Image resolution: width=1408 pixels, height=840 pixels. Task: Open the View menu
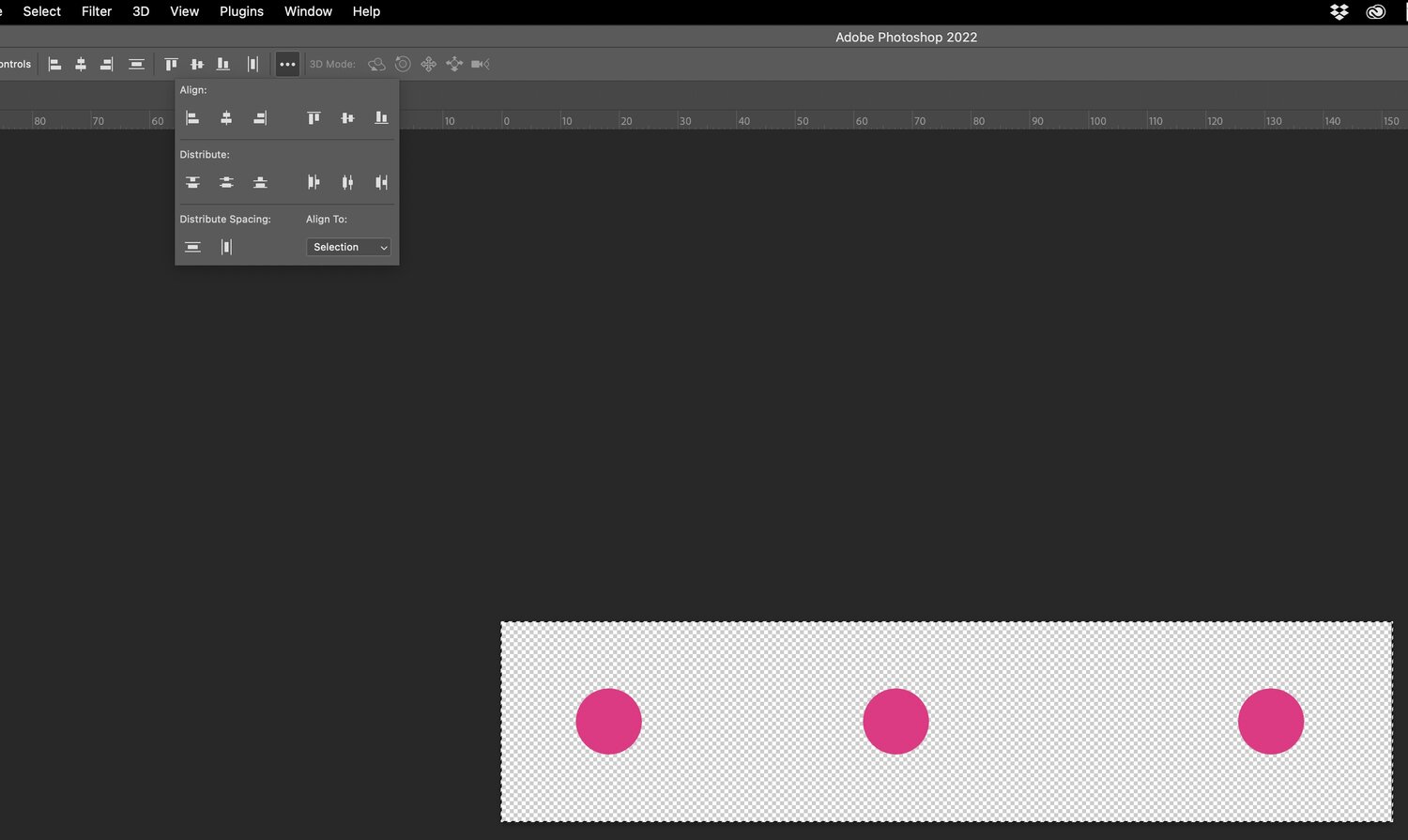(184, 11)
